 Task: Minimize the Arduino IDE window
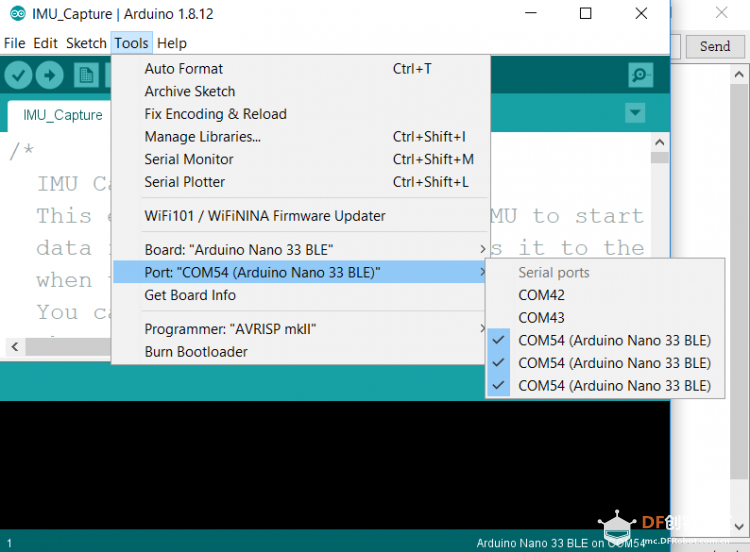pyautogui.click(x=531, y=13)
